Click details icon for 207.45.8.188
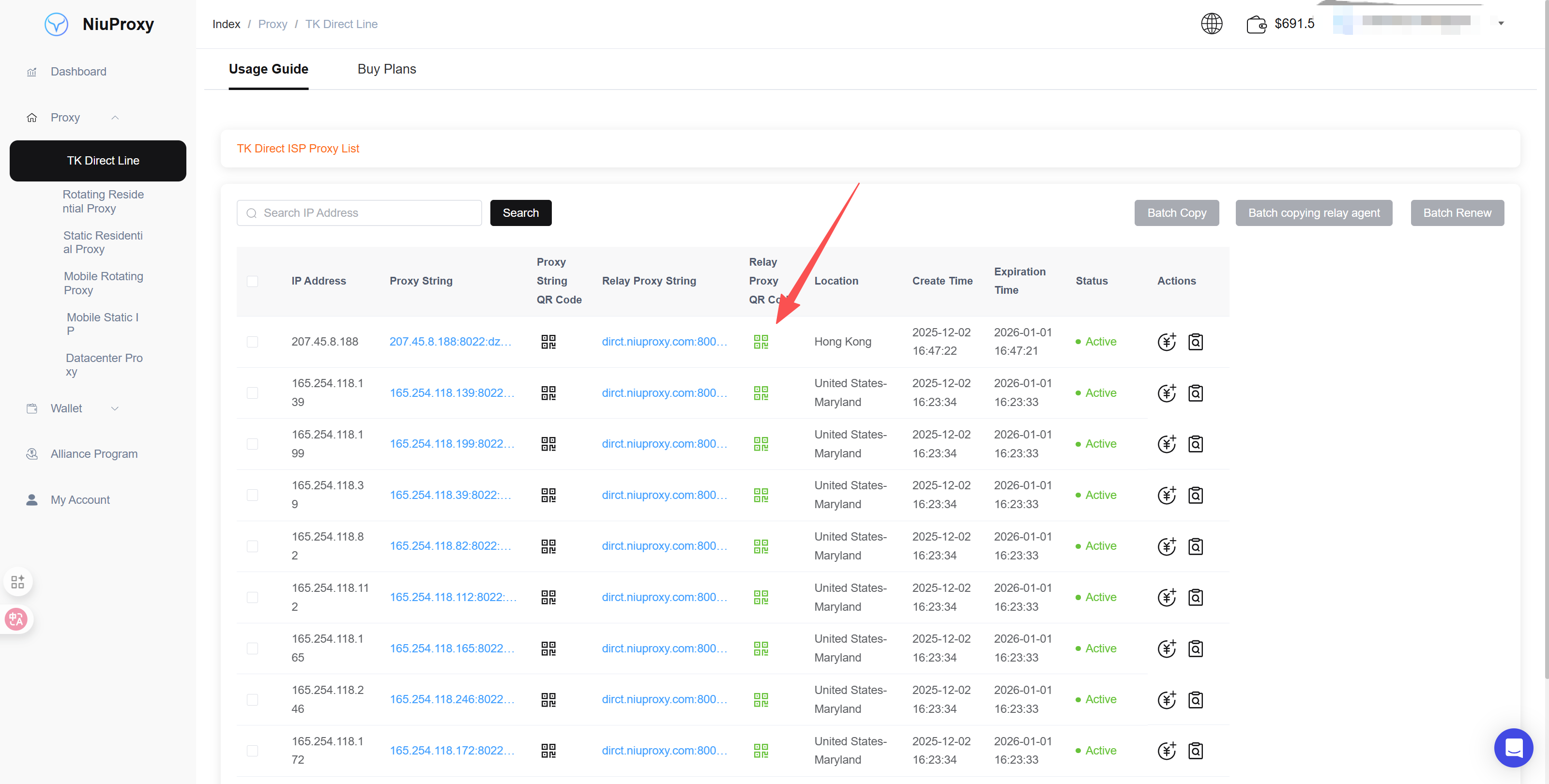The image size is (1549, 784). click(x=1196, y=342)
